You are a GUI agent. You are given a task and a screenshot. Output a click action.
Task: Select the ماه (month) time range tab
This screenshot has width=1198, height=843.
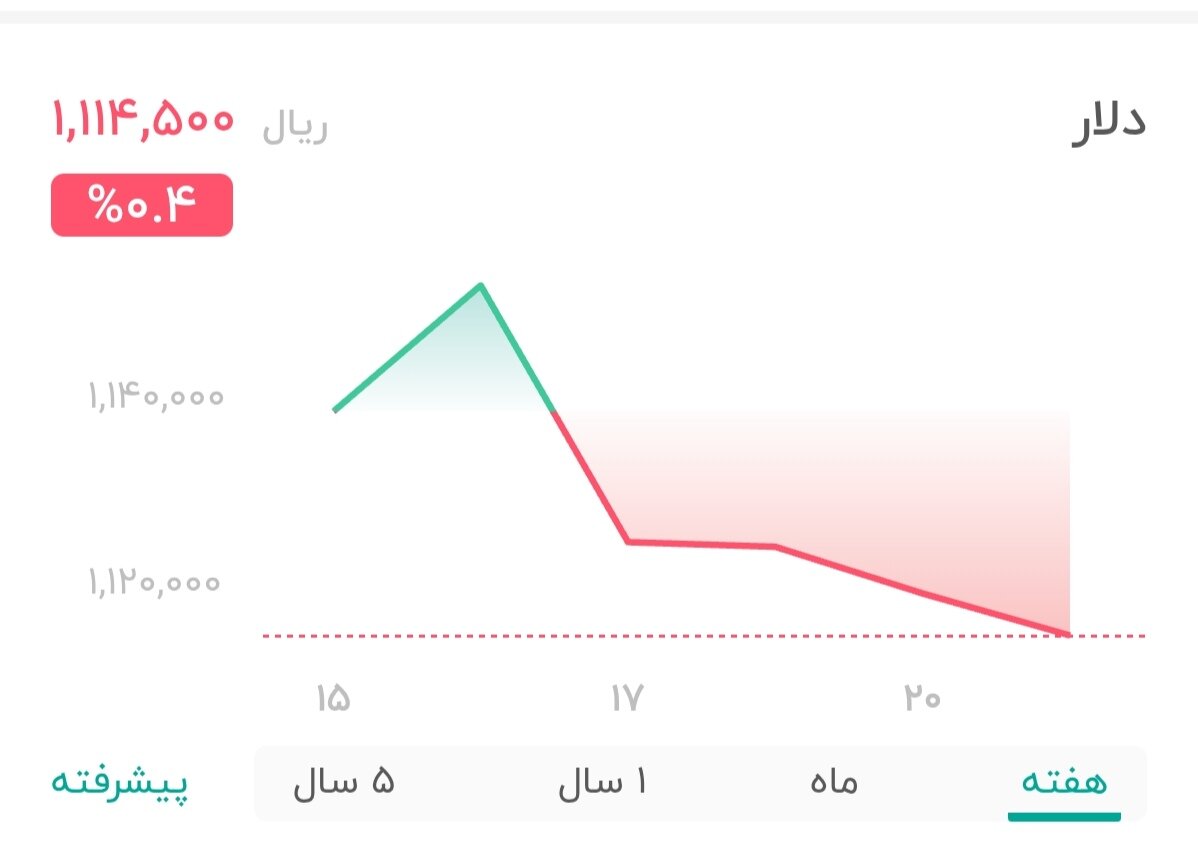tap(836, 783)
